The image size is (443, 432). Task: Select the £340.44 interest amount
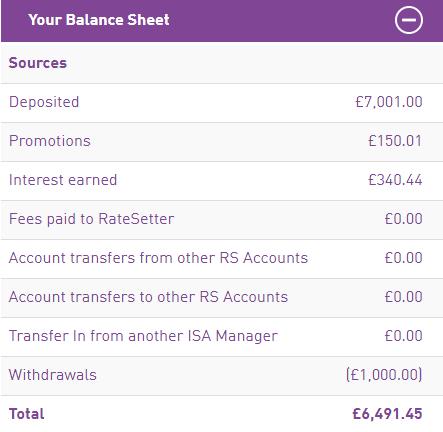click(395, 180)
